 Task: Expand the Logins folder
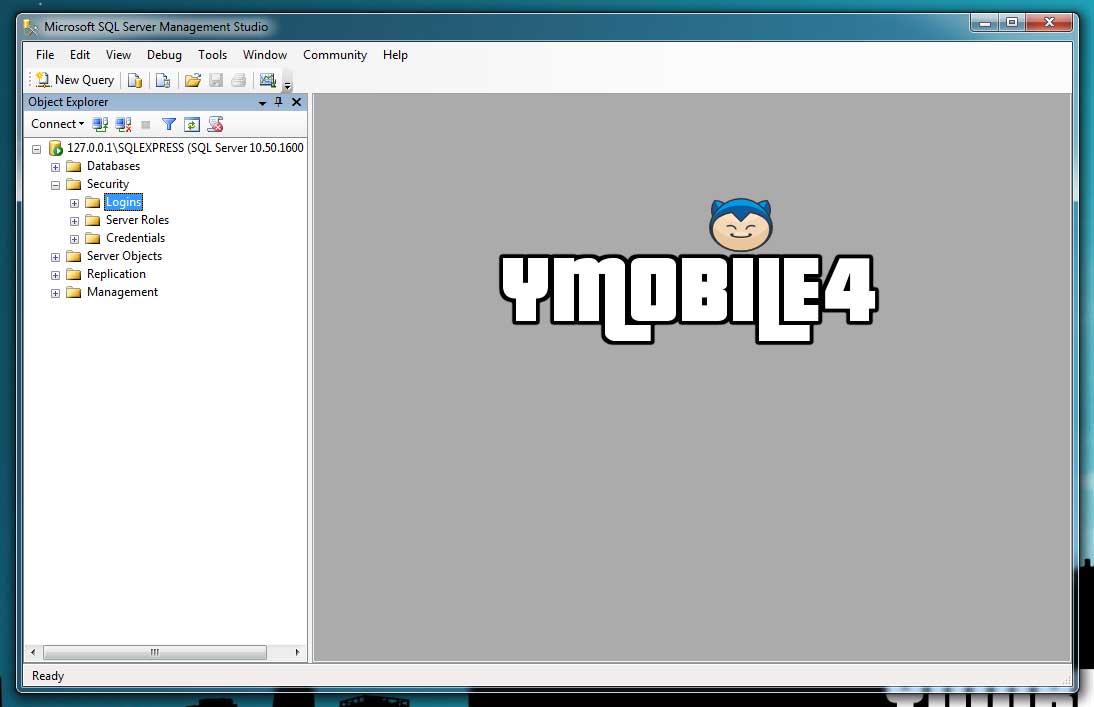tap(74, 203)
